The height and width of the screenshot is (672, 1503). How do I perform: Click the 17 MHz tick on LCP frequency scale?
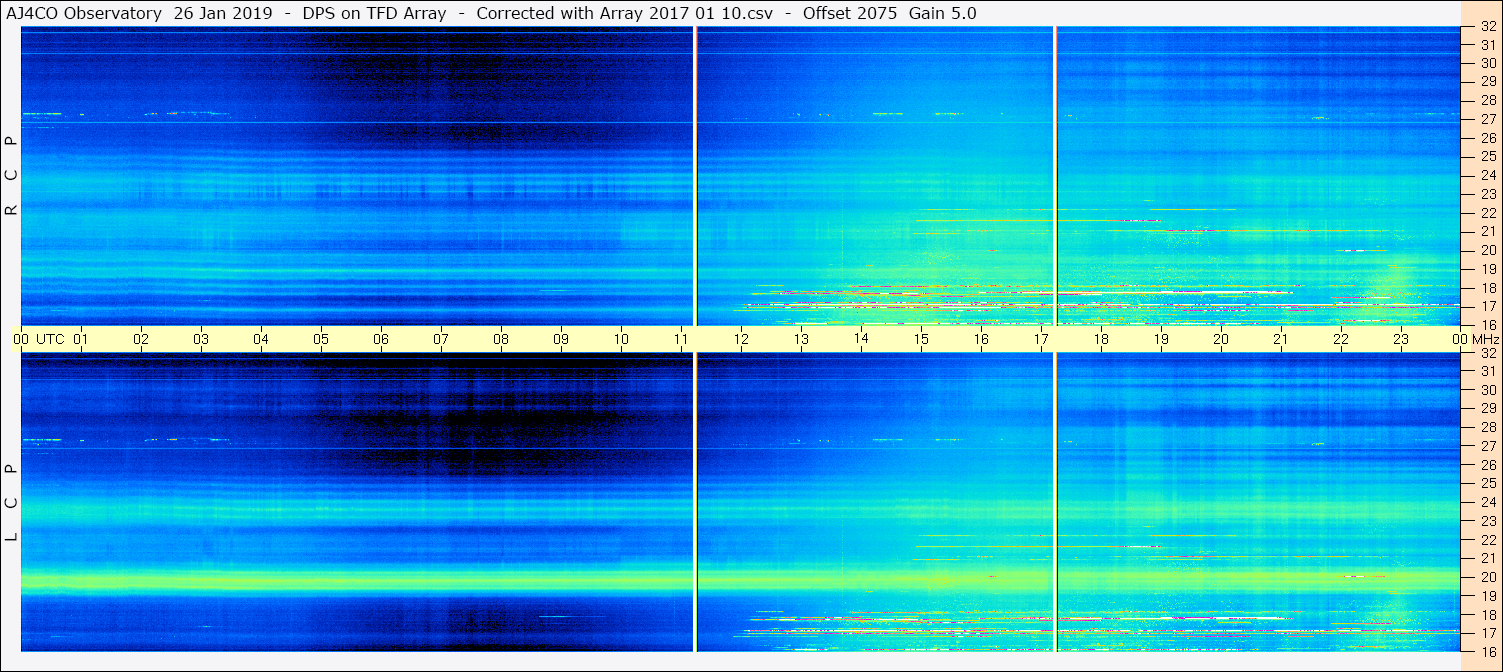click(x=1488, y=633)
